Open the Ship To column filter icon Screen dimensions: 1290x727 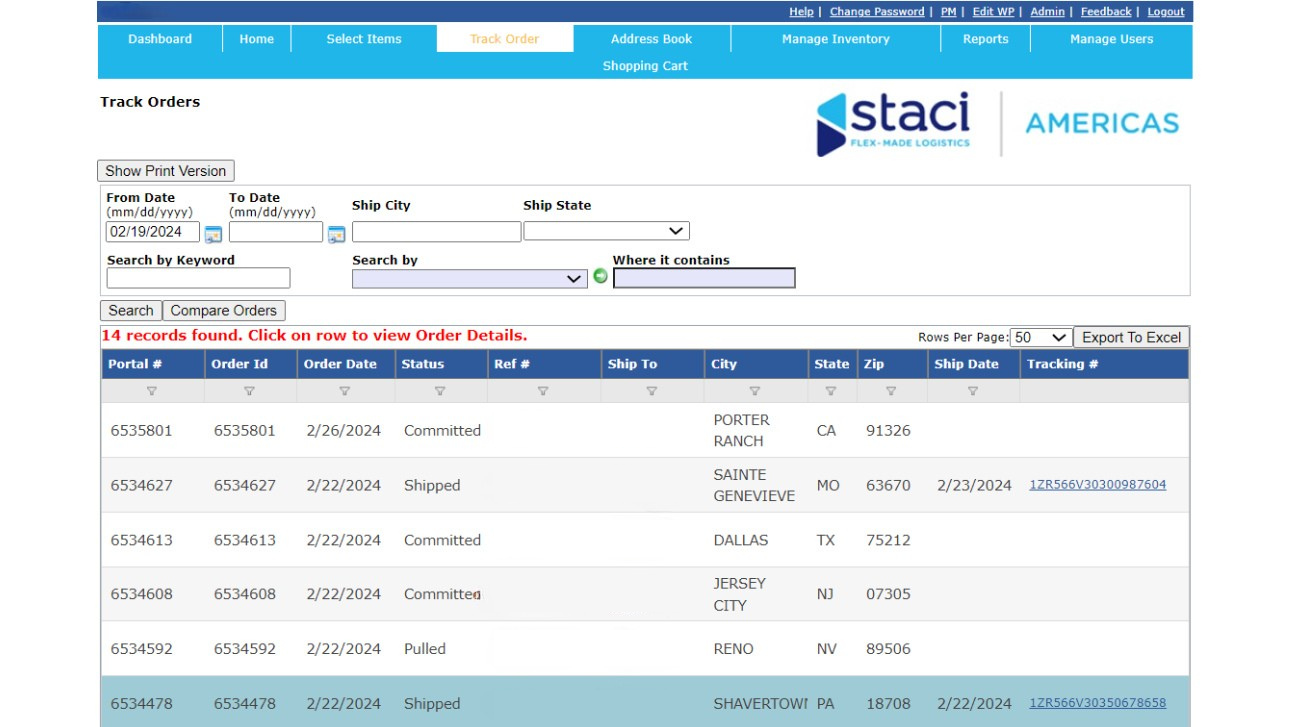click(x=652, y=392)
